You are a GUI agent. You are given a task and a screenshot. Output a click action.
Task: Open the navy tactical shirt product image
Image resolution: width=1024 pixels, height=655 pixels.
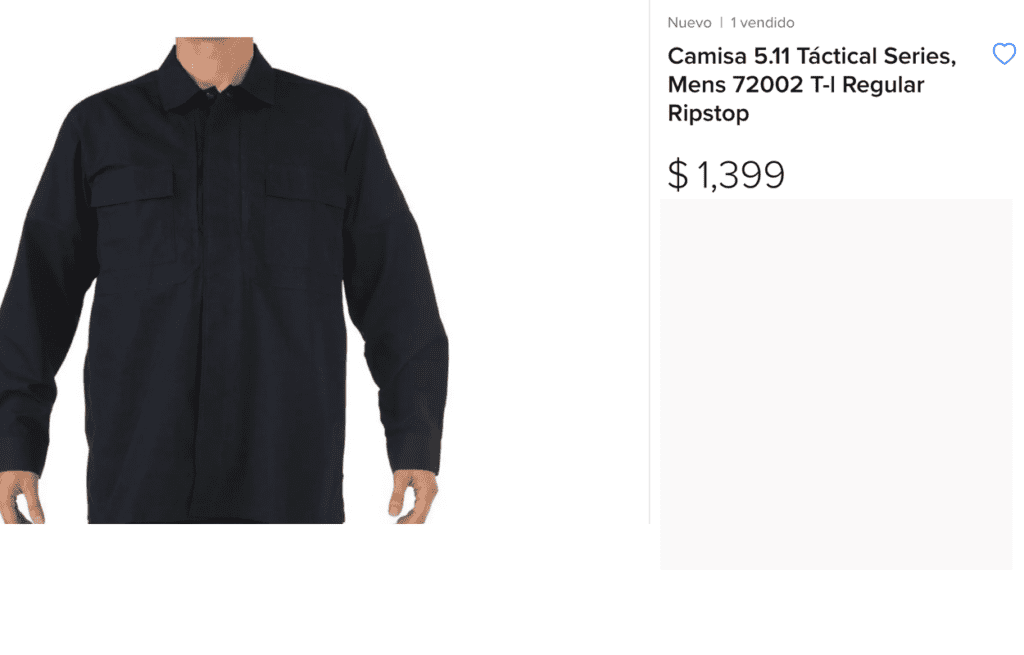click(224, 280)
